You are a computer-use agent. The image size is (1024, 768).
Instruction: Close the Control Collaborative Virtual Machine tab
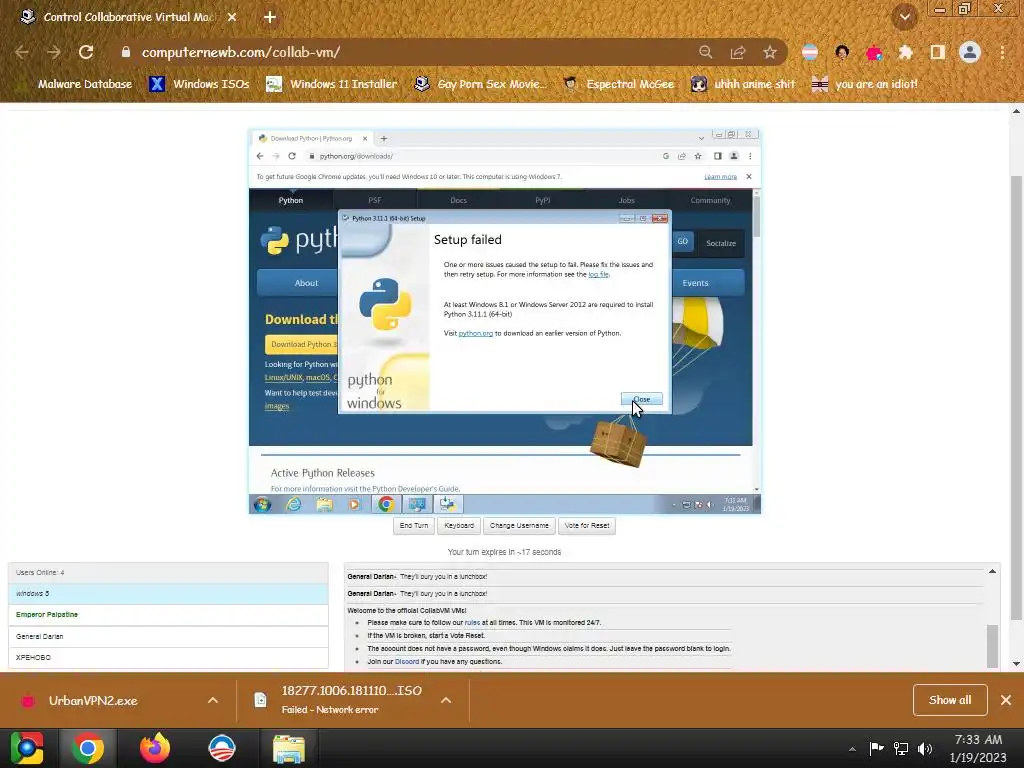point(232,17)
